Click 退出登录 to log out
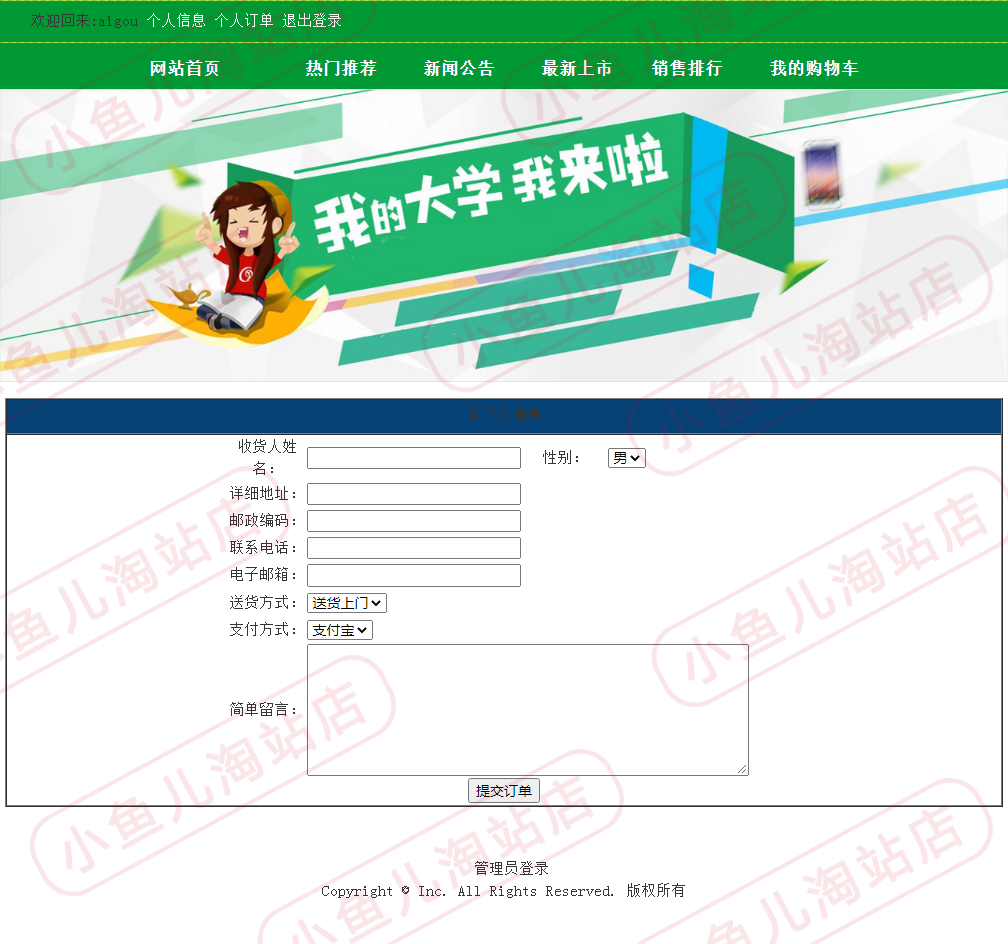The image size is (1008, 944). click(312, 21)
